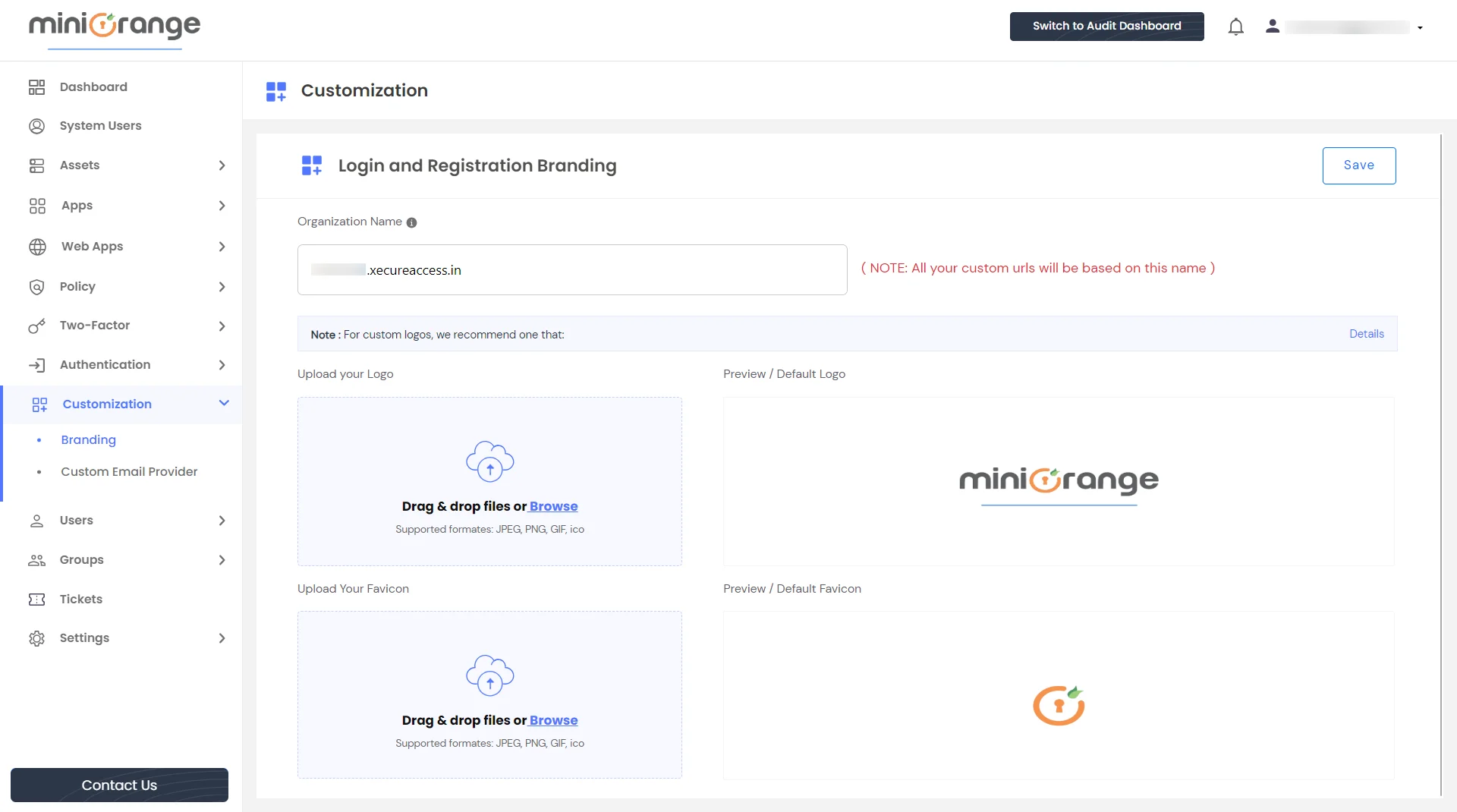Expand the Policy menu chevron
1457x812 pixels.
click(222, 287)
